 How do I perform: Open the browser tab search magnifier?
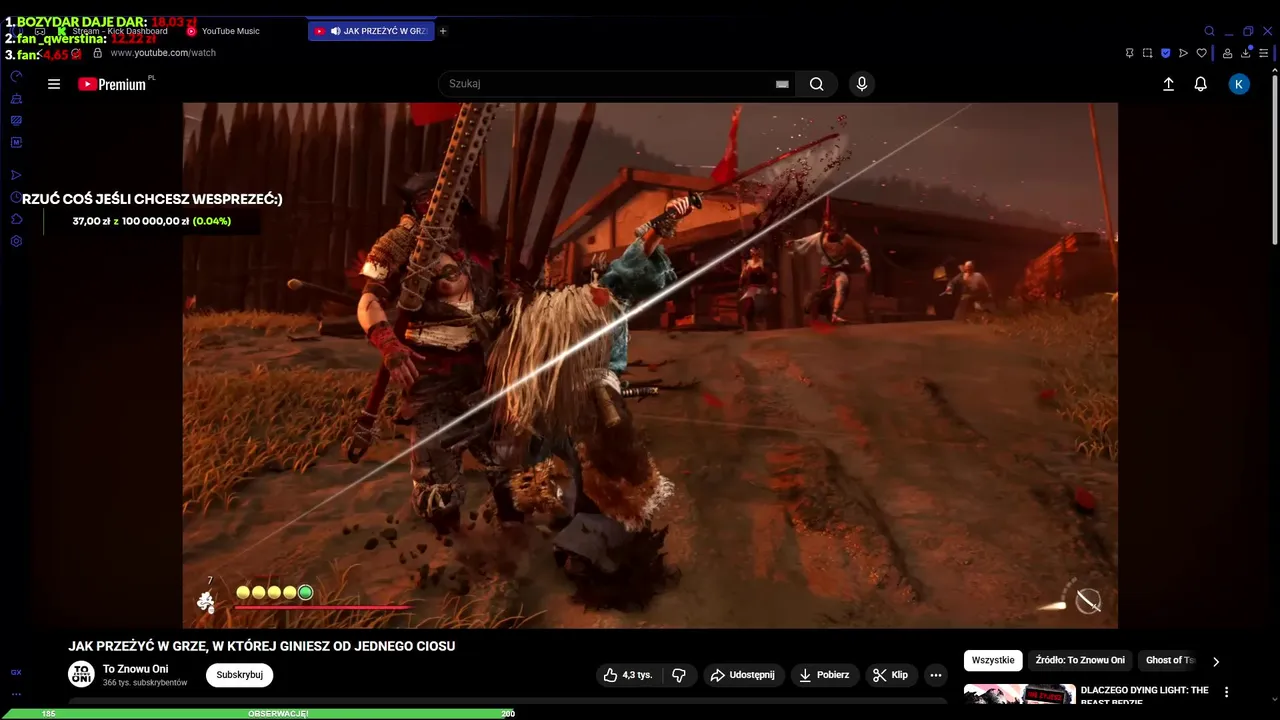tap(1209, 31)
